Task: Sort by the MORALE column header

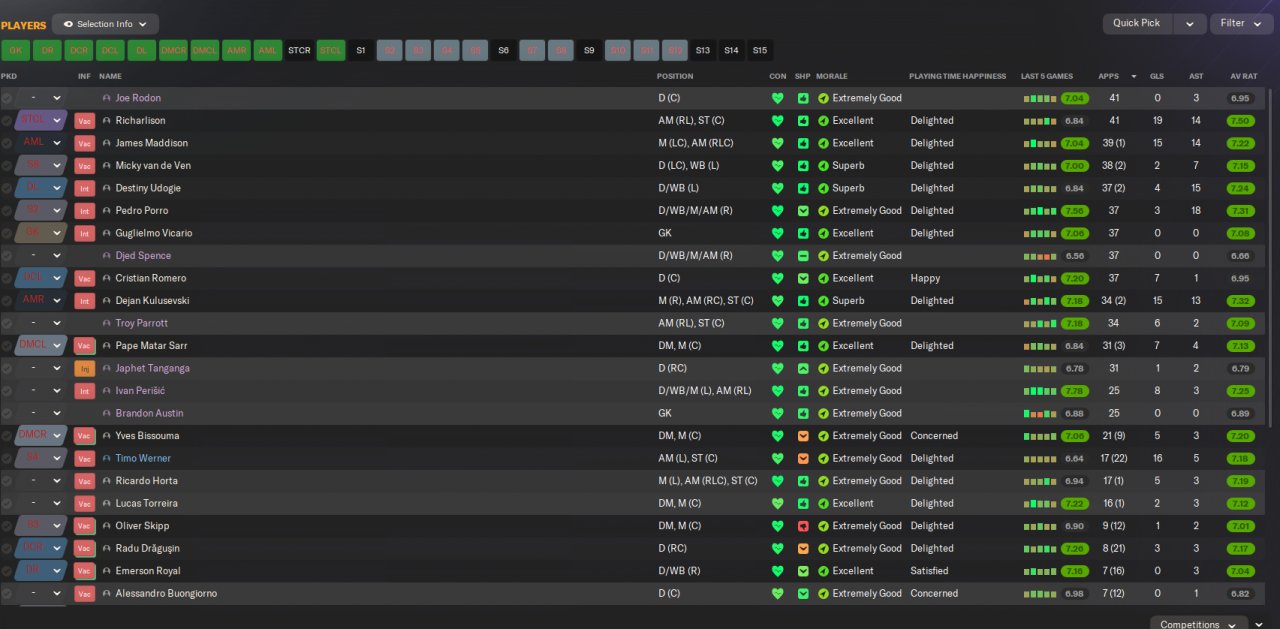Action: tap(832, 76)
